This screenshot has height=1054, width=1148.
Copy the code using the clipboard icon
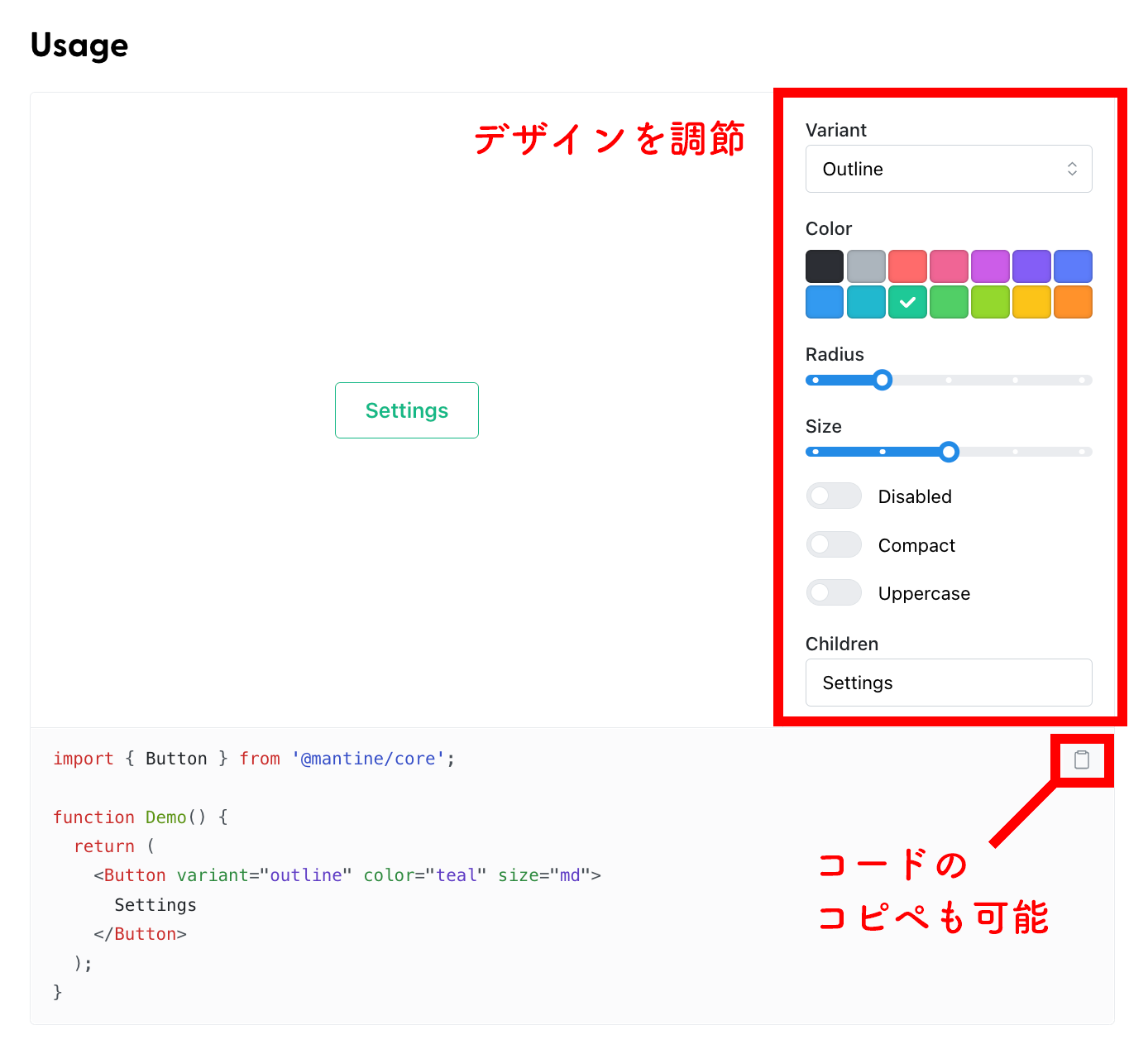click(1082, 760)
